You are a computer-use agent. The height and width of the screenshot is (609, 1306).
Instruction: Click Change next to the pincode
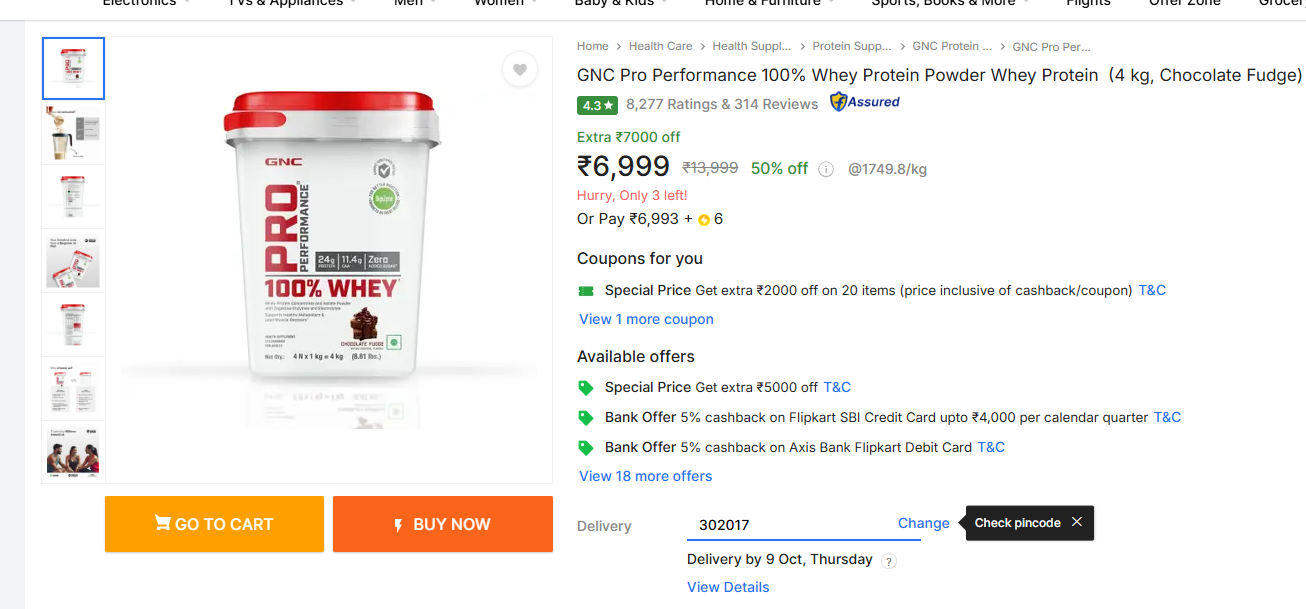tap(923, 523)
